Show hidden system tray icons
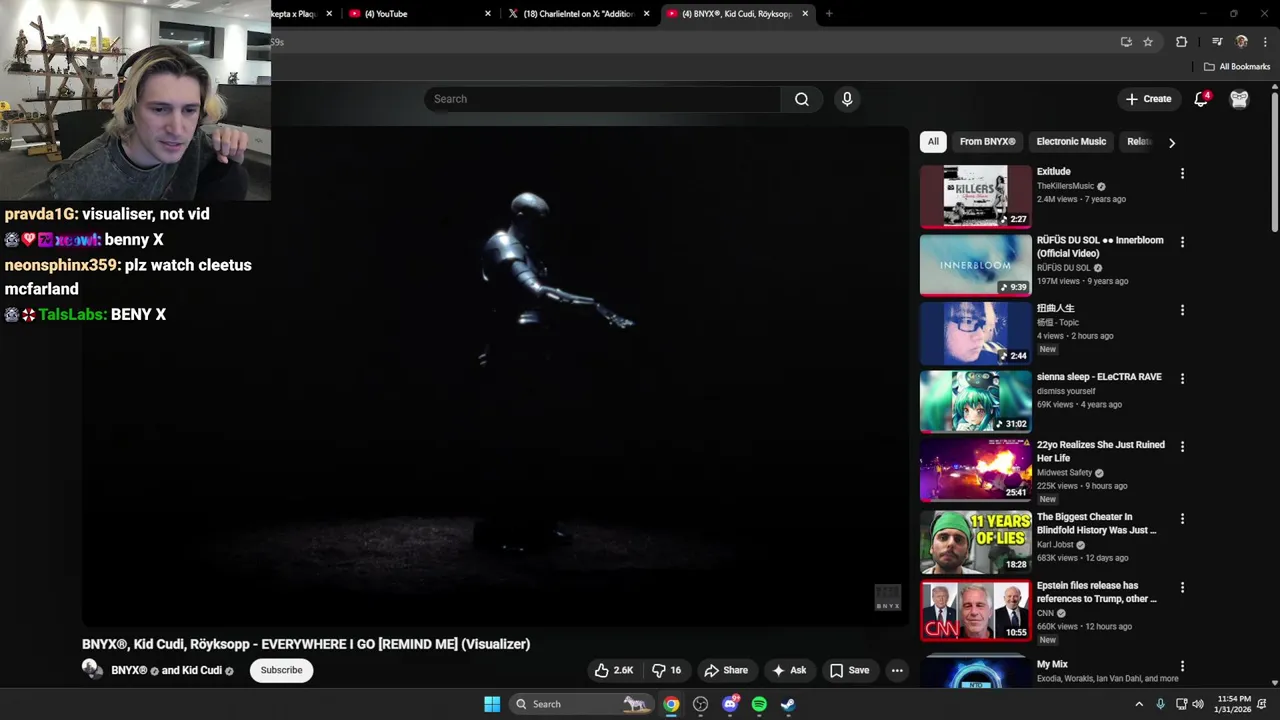Viewport: 1280px width, 720px height. coord(1138,704)
